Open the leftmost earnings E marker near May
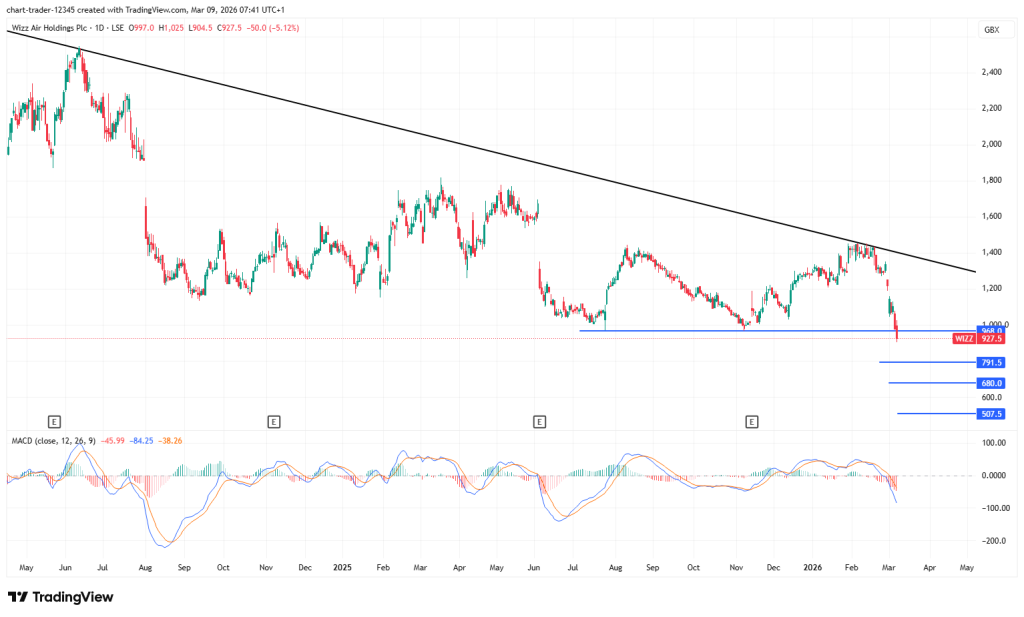1024x617 pixels. (54, 422)
